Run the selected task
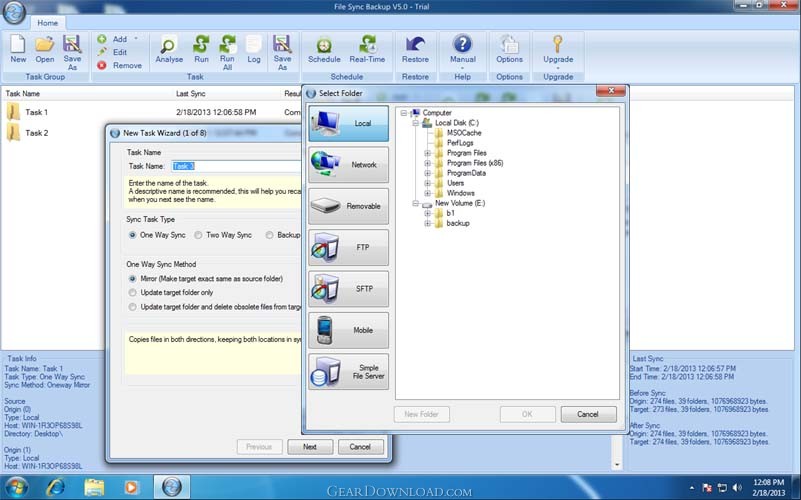801x500 pixels. click(x=201, y=50)
